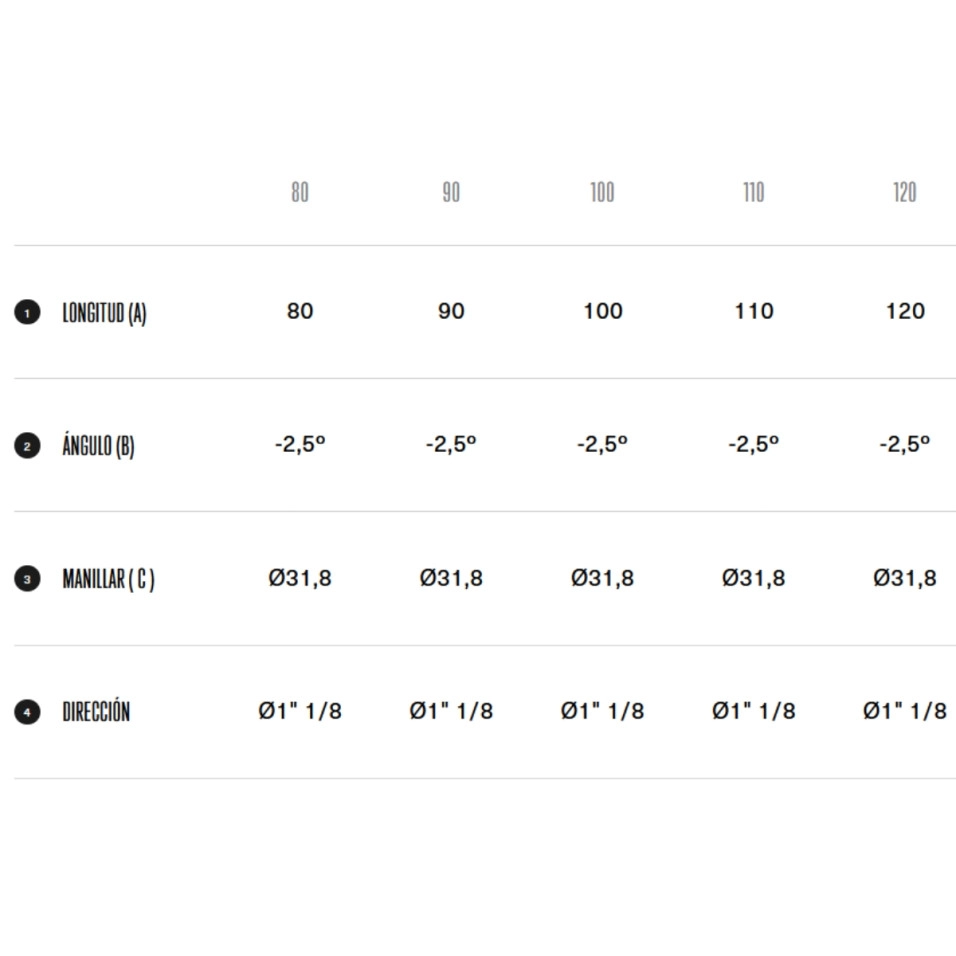
Task: Open the MANILLAR ( C ) row label
Action: point(108,579)
